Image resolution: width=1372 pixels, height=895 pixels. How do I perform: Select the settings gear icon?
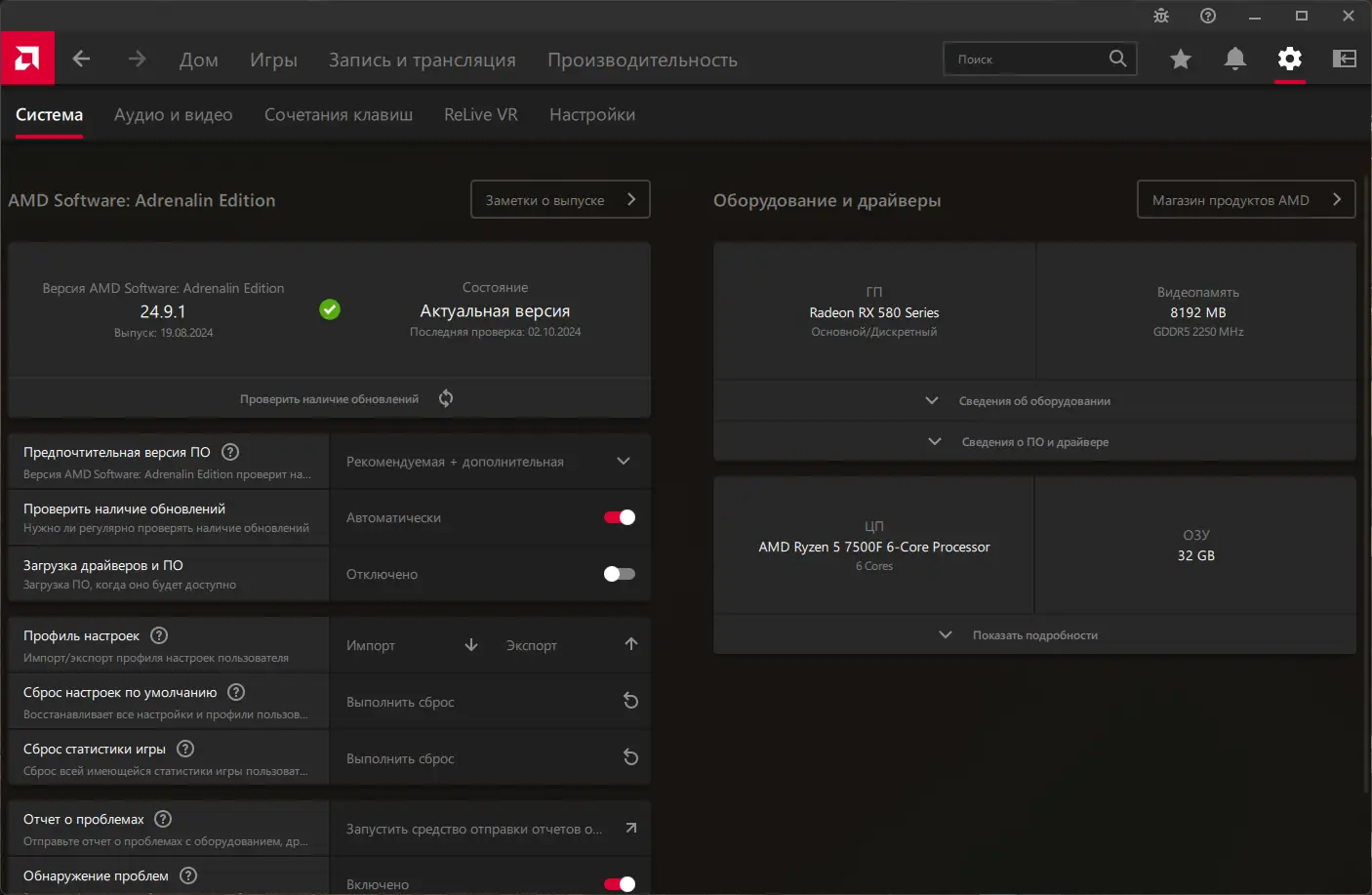(1289, 59)
